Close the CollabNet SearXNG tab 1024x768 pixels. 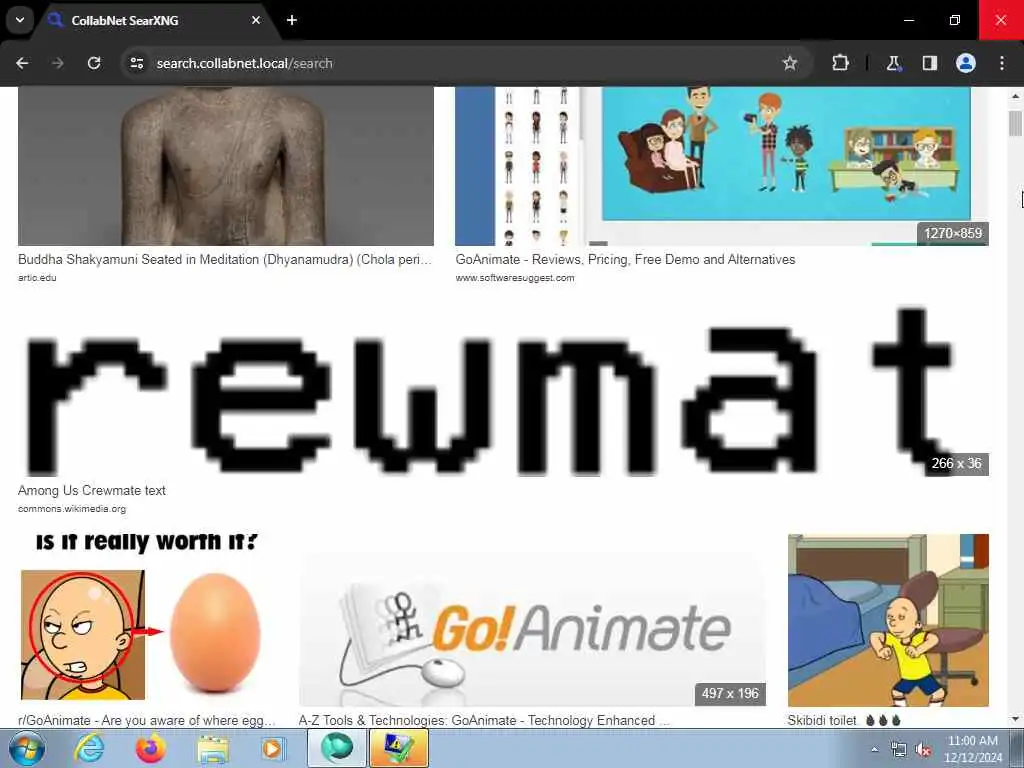[x=256, y=20]
